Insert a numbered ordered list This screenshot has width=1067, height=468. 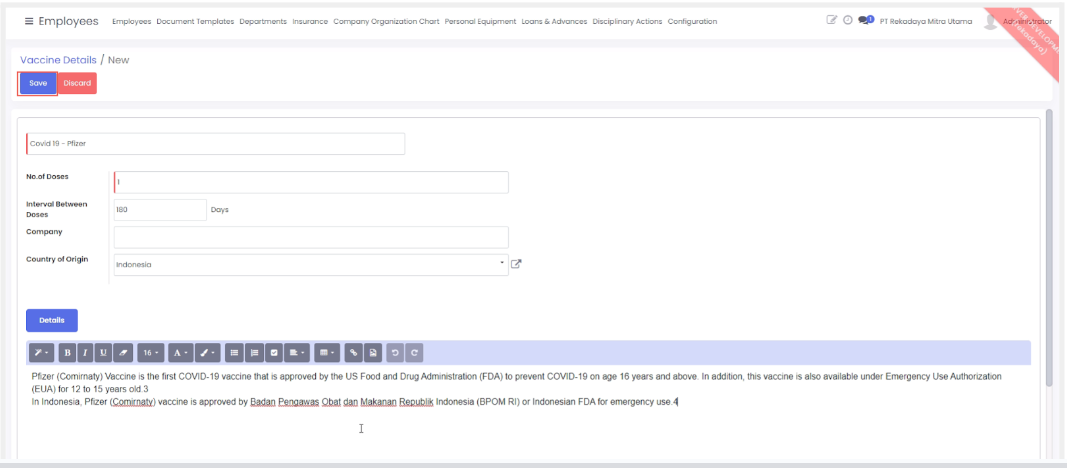click(255, 353)
